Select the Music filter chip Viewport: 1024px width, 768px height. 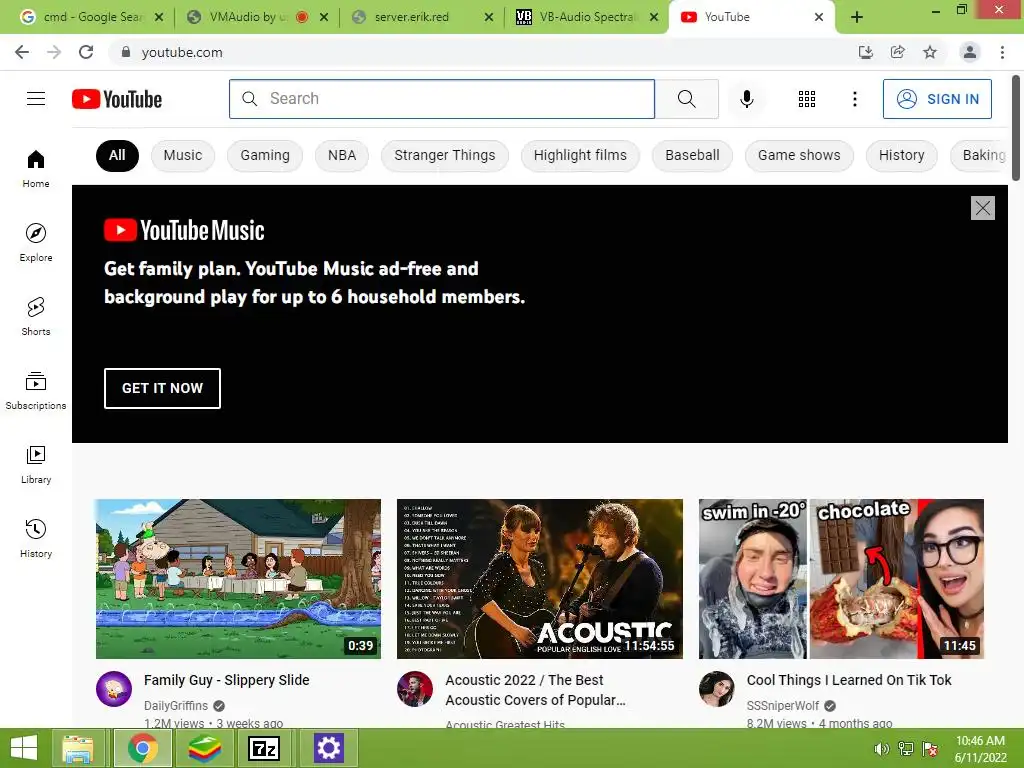click(x=183, y=155)
